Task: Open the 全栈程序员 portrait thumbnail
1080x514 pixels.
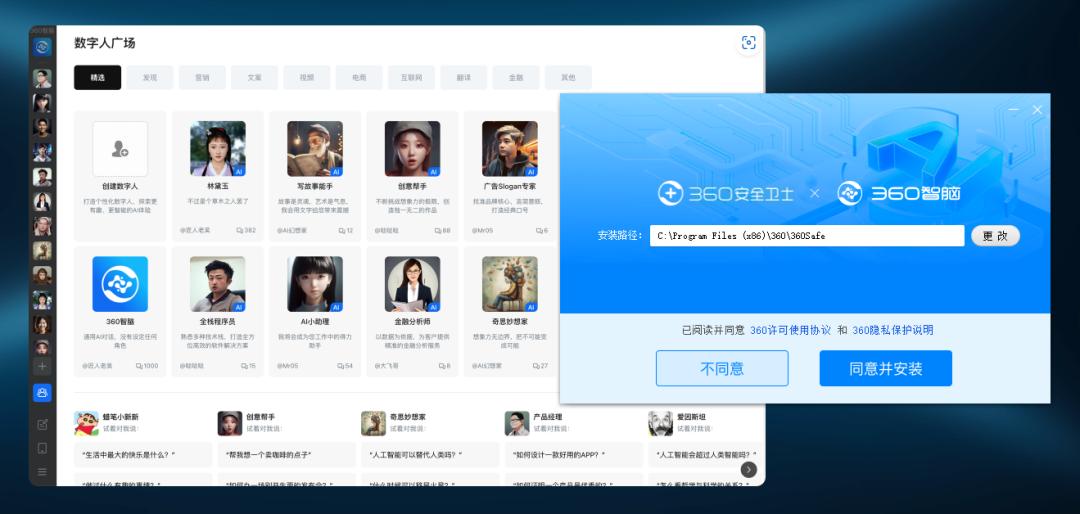Action: (x=218, y=284)
